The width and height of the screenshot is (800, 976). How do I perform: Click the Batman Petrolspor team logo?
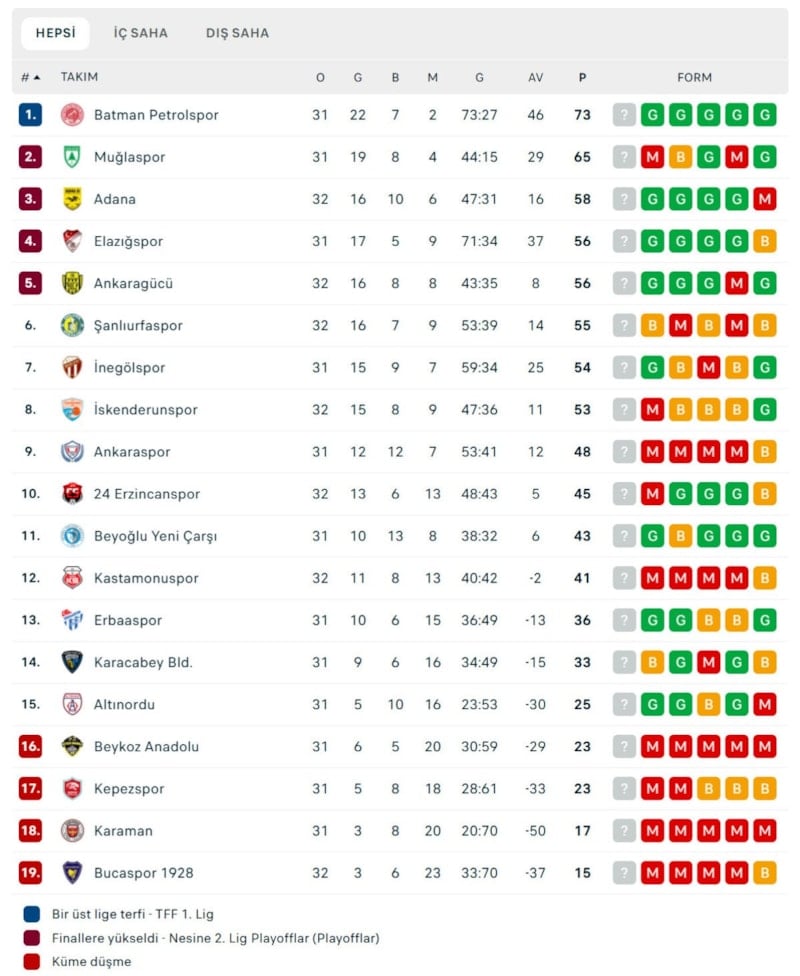tap(72, 115)
